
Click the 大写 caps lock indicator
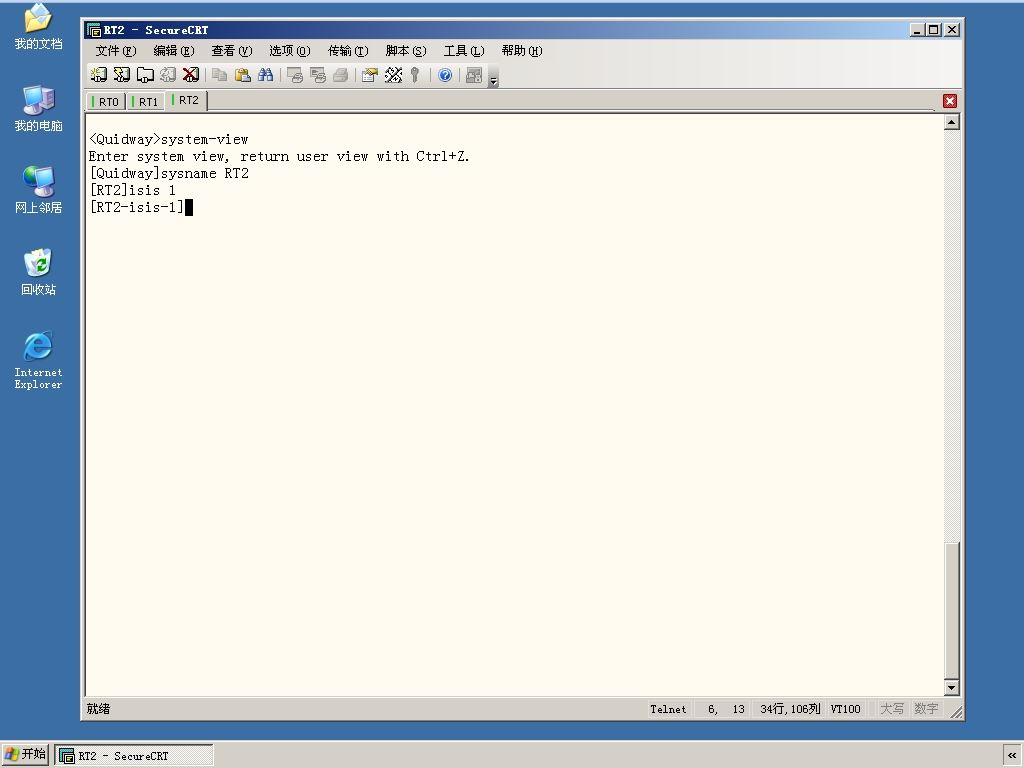(892, 709)
